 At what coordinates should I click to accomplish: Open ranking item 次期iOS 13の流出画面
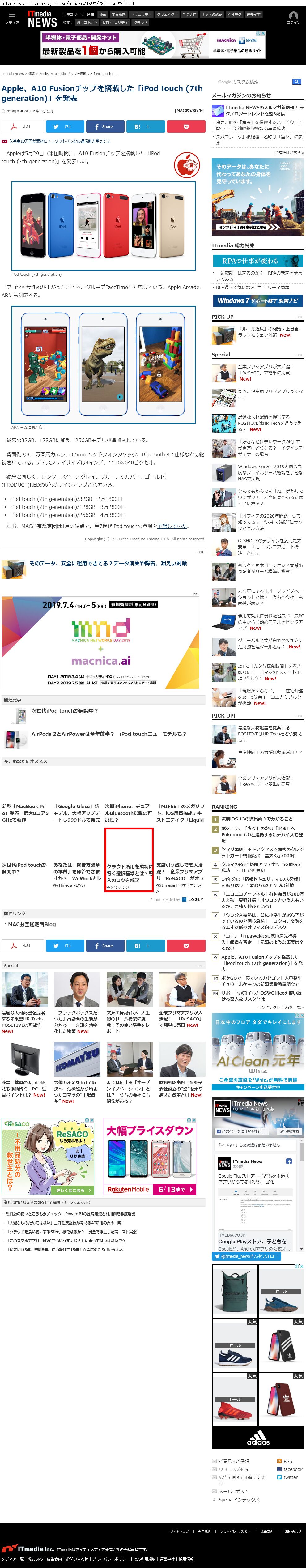pos(256,819)
